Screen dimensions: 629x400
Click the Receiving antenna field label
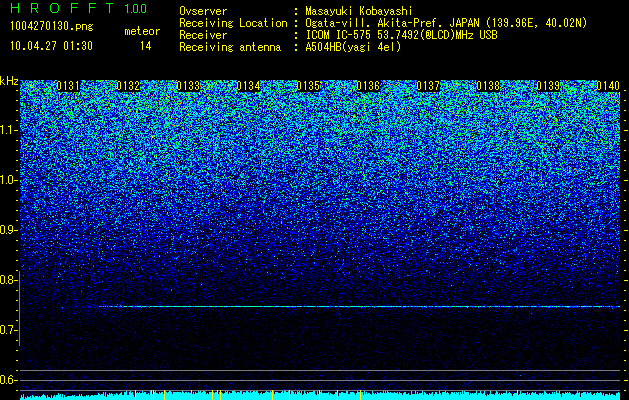230,47
